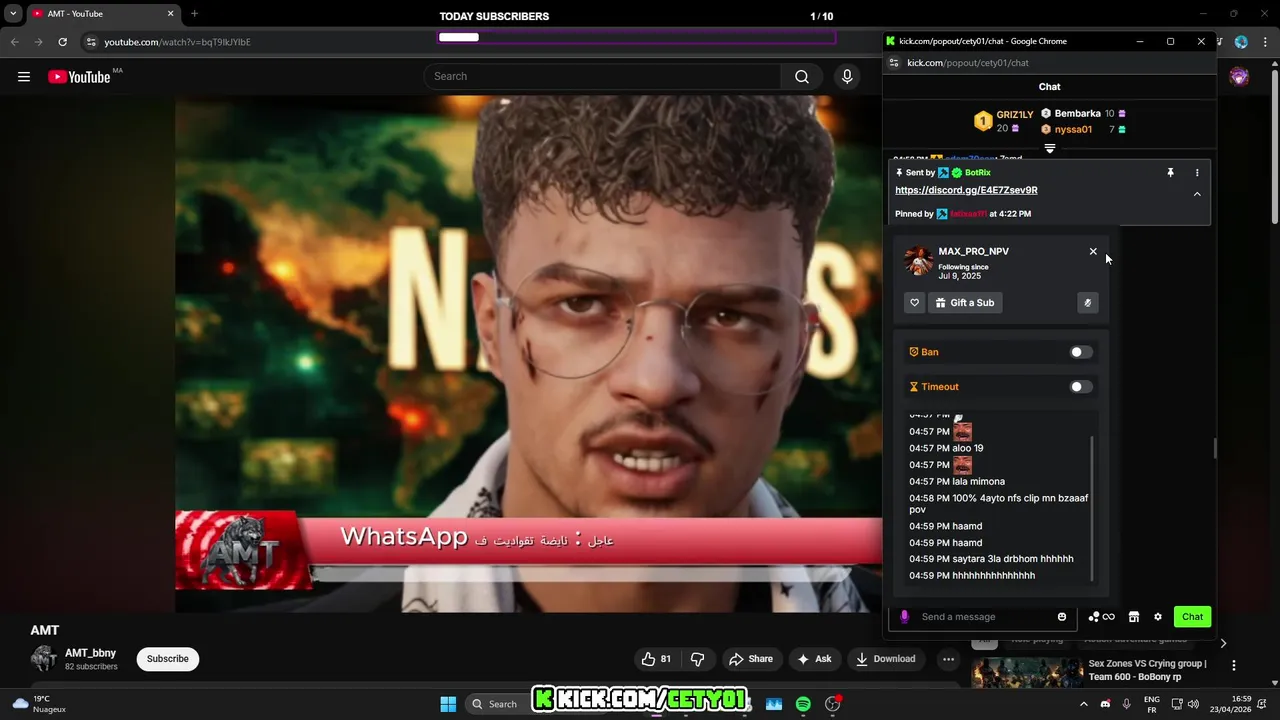Click the Ask button
The width and height of the screenshot is (1280, 720).
point(813,659)
